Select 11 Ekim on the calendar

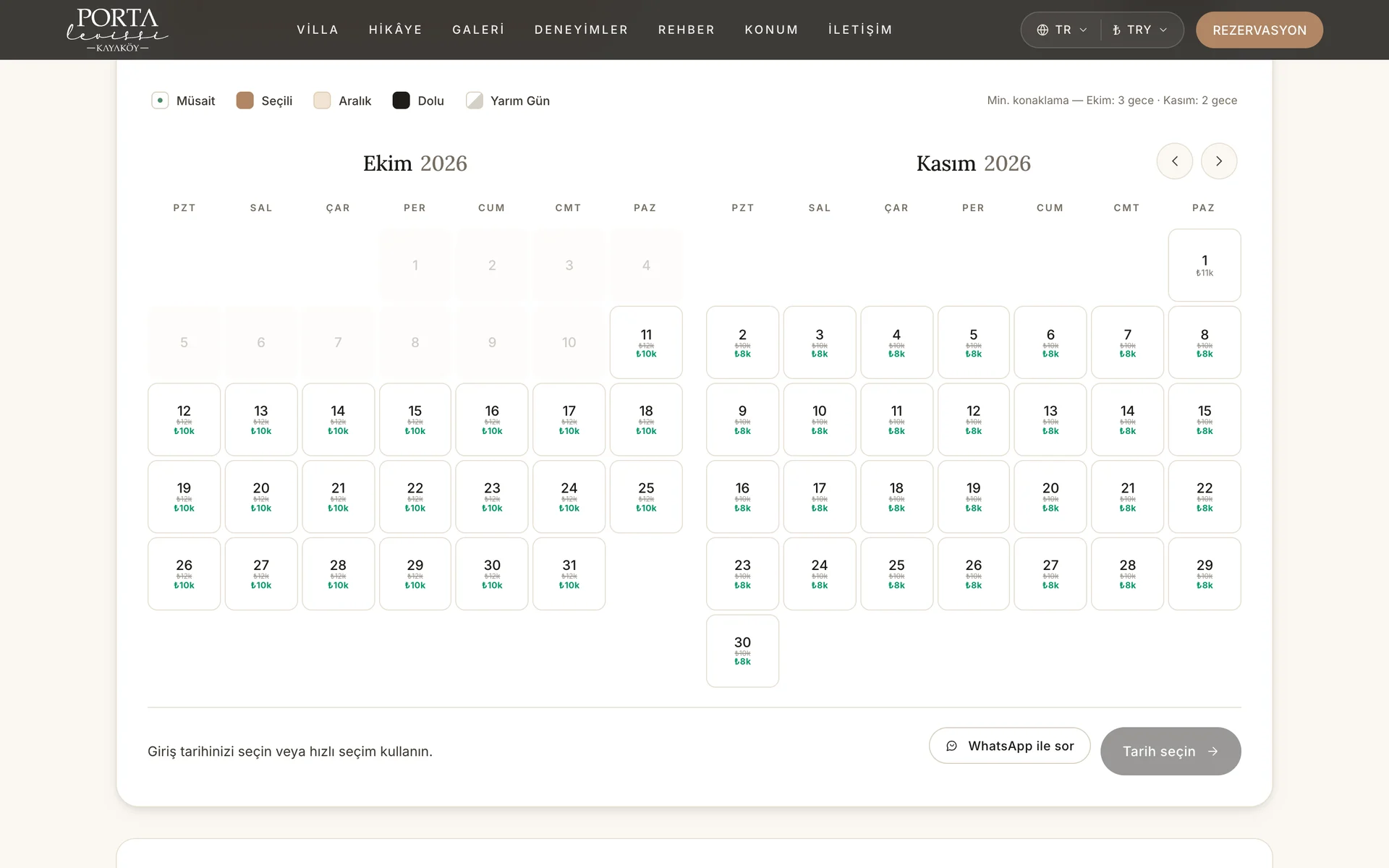point(646,342)
